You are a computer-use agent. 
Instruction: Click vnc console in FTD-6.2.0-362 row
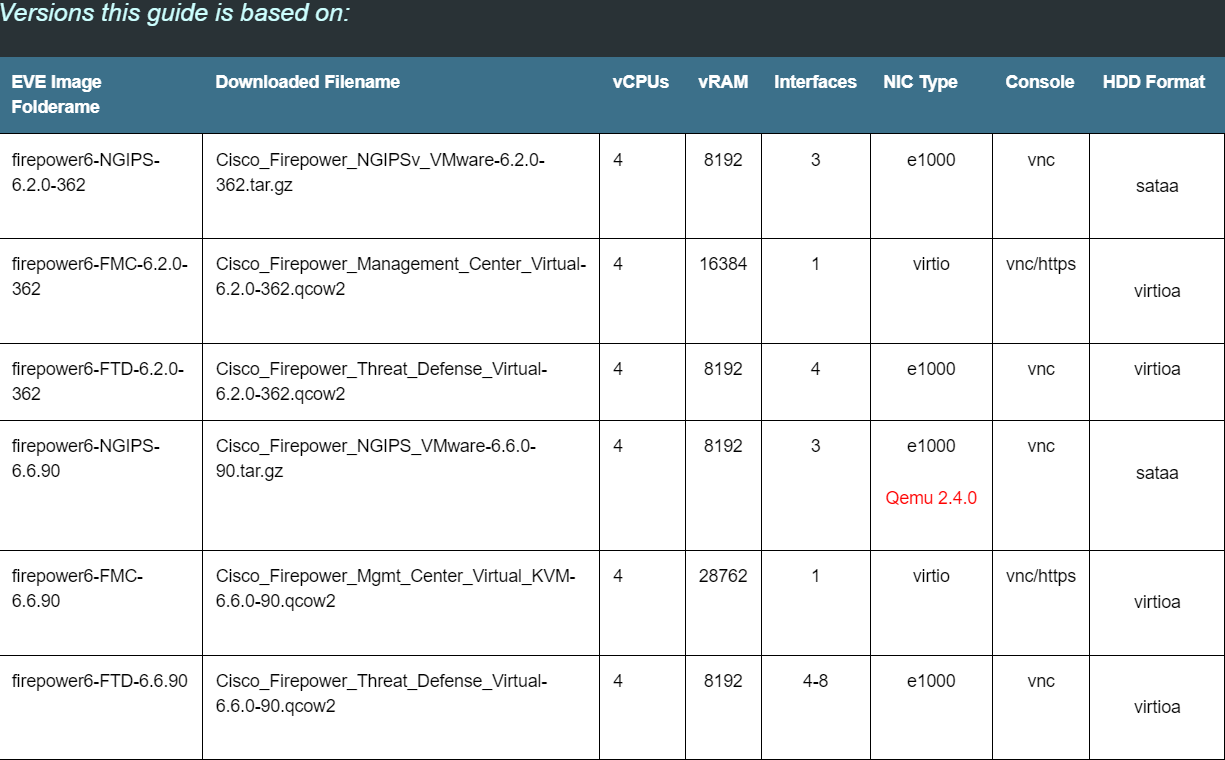(1041, 369)
